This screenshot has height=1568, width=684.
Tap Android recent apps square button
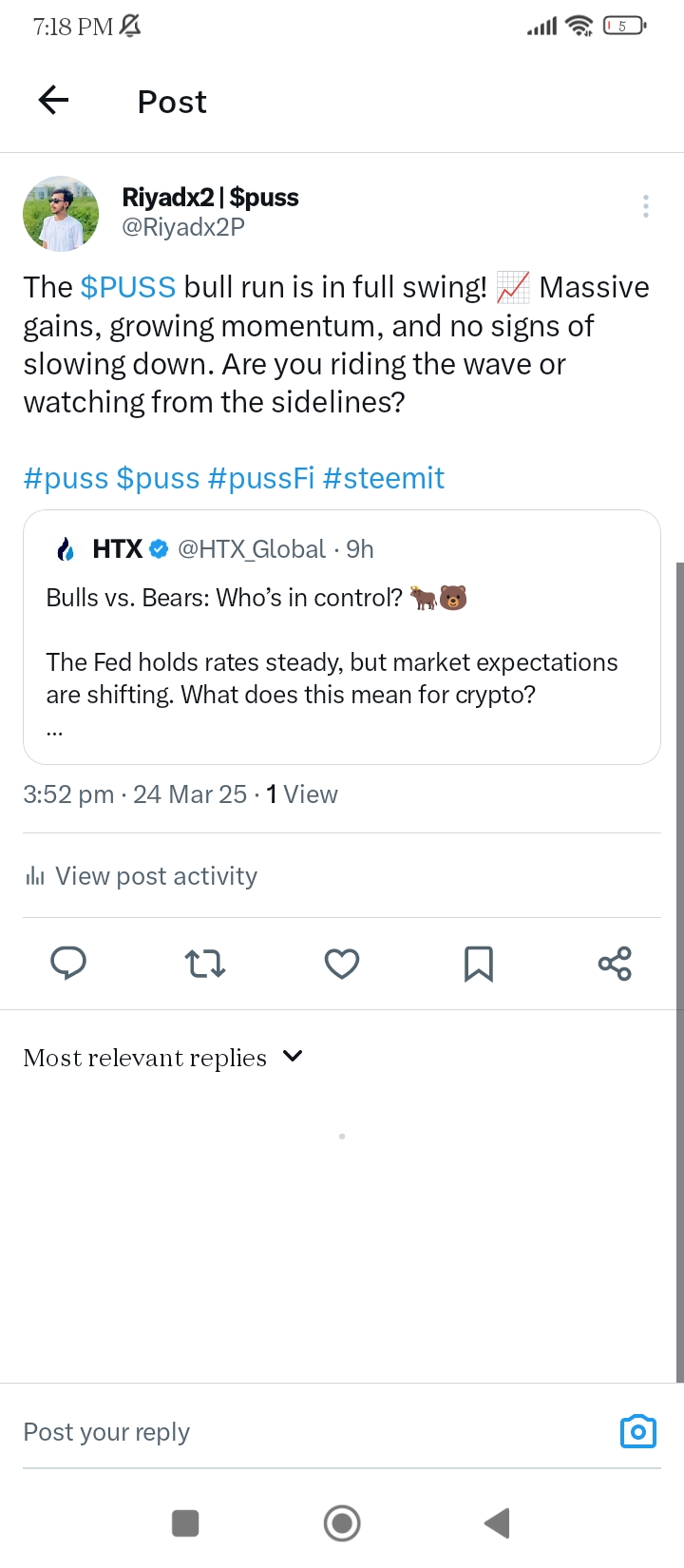[185, 1523]
